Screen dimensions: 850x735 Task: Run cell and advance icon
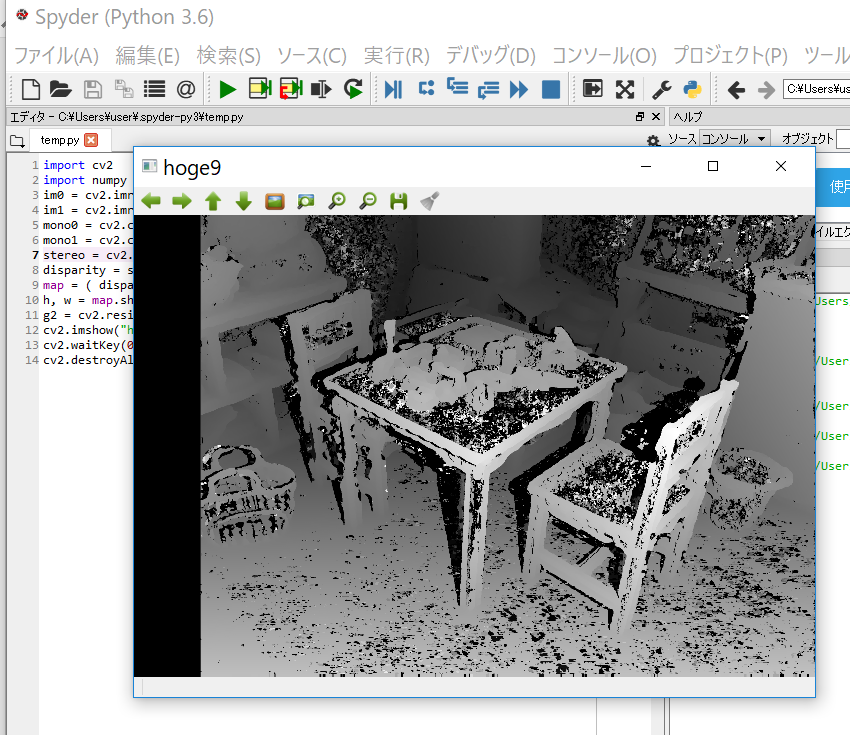291,89
